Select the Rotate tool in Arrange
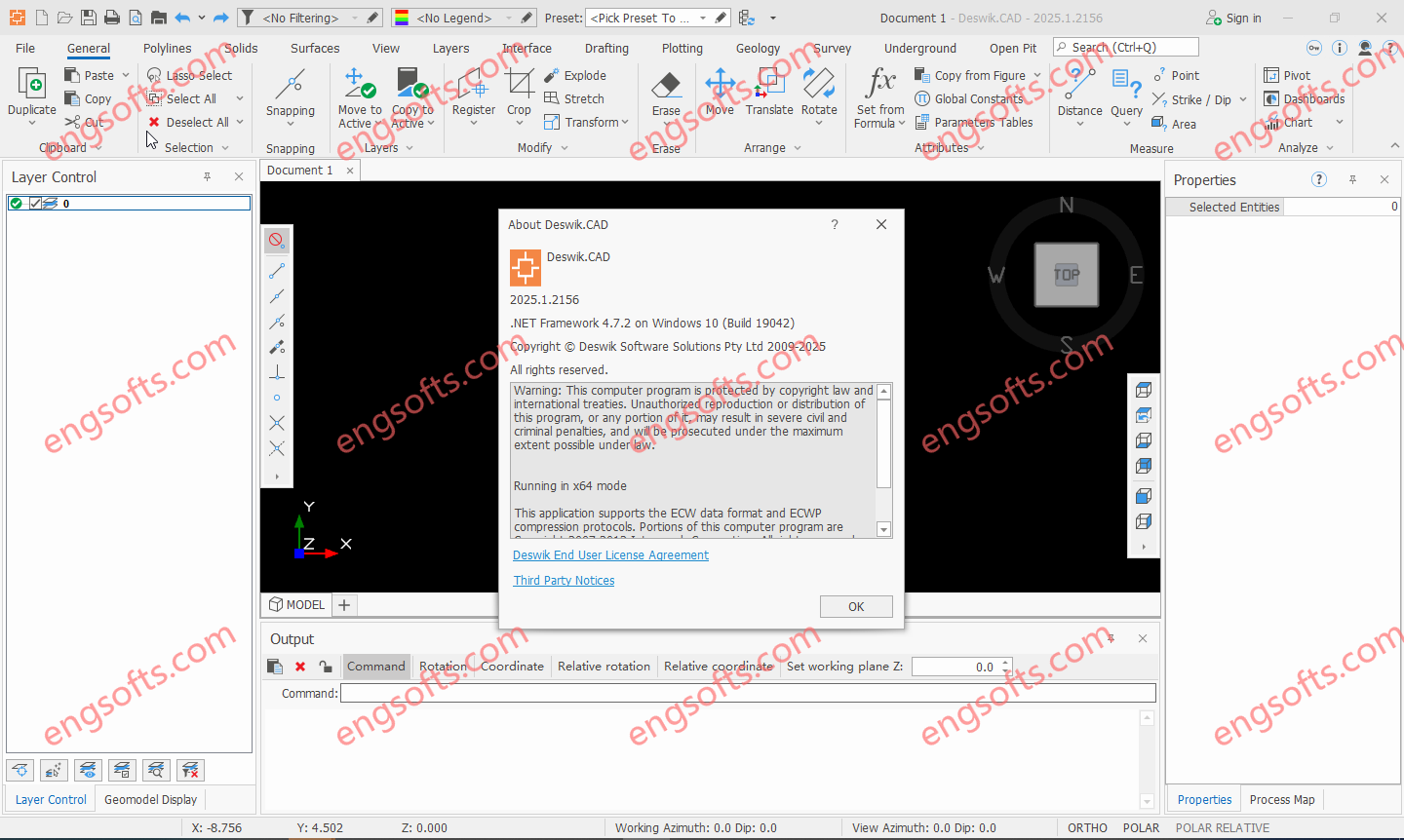Screen dimensions: 1404x840 click(818, 88)
